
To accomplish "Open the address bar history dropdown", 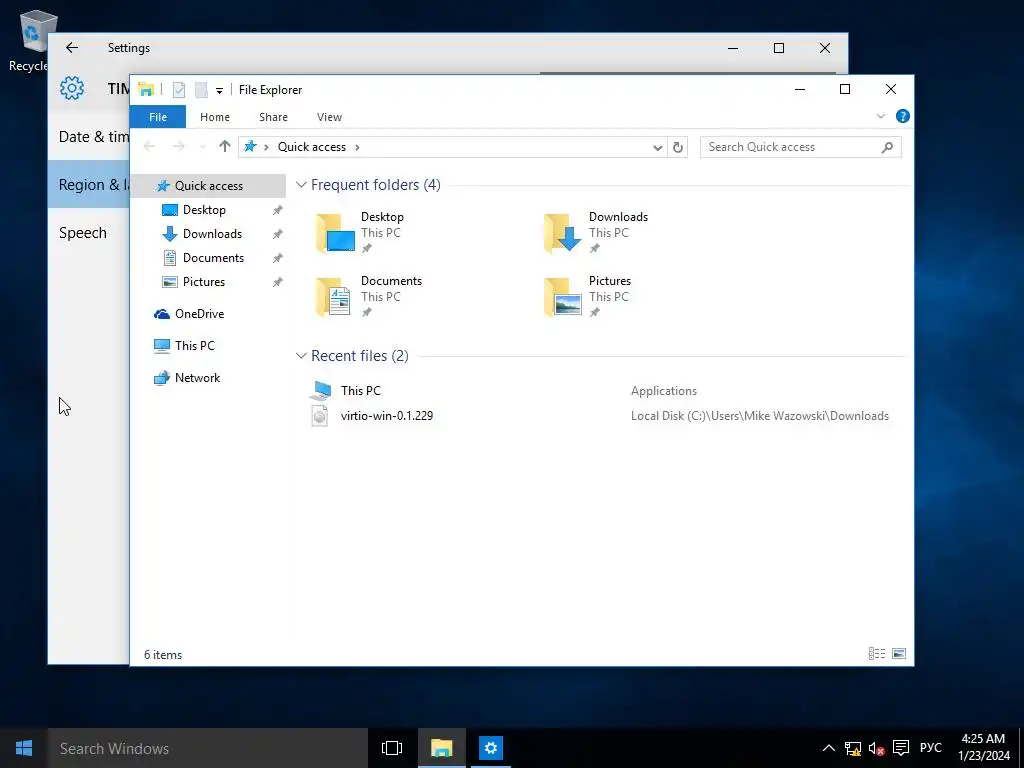I will 658,148.
